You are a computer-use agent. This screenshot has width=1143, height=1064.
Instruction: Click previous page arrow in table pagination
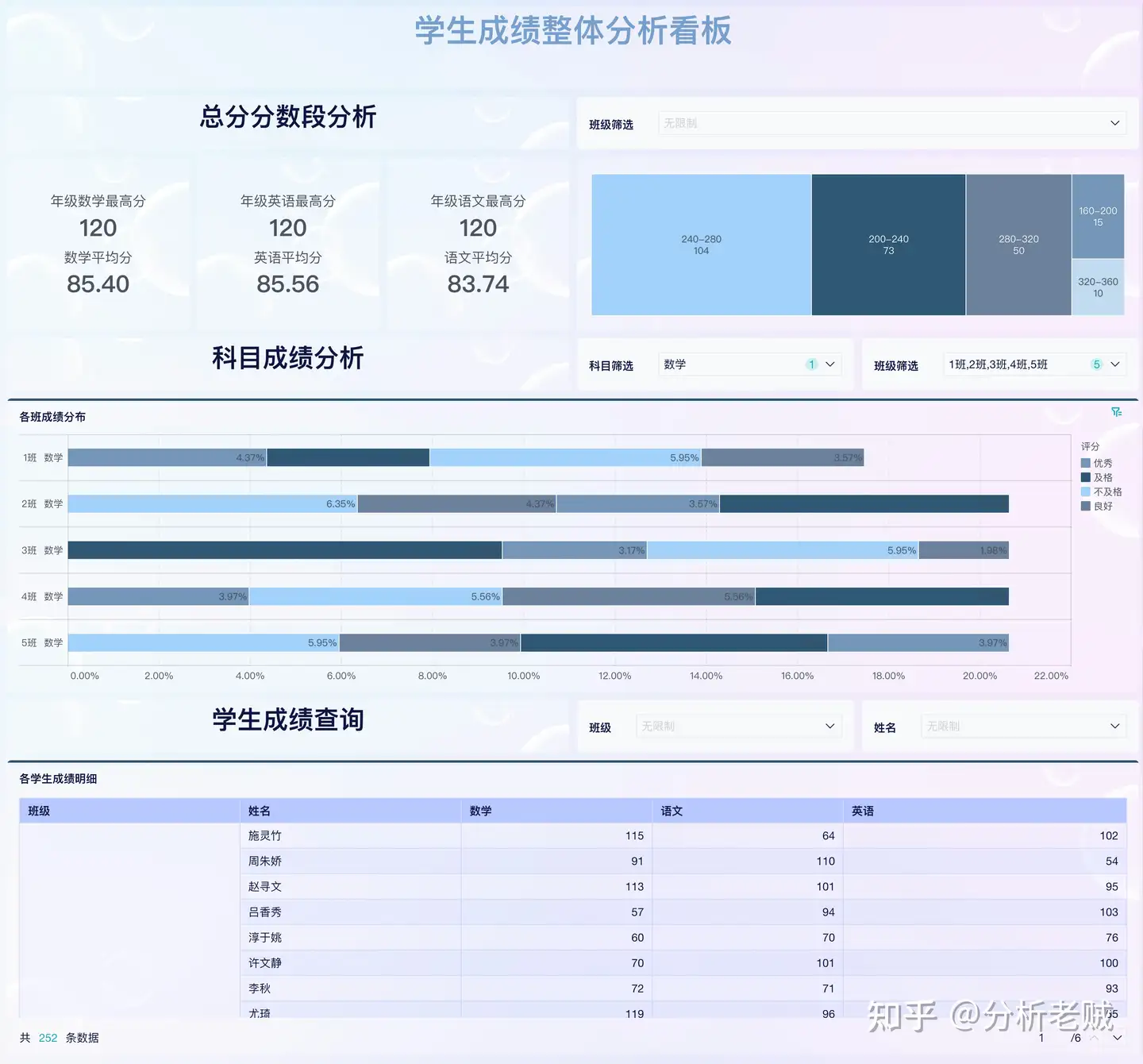[1095, 1038]
